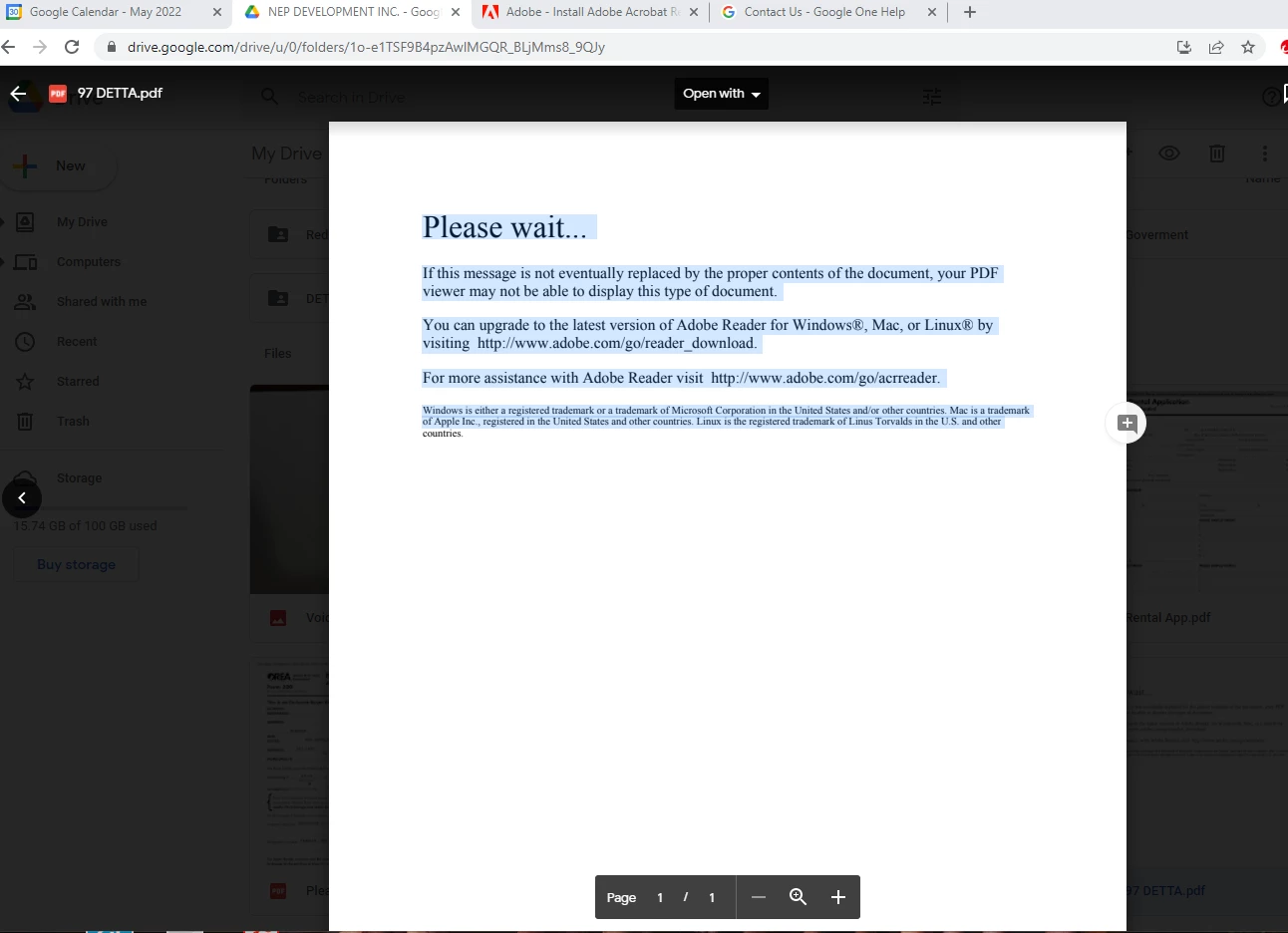Click the address bar URL
The height and width of the screenshot is (933, 1288).
point(366,47)
